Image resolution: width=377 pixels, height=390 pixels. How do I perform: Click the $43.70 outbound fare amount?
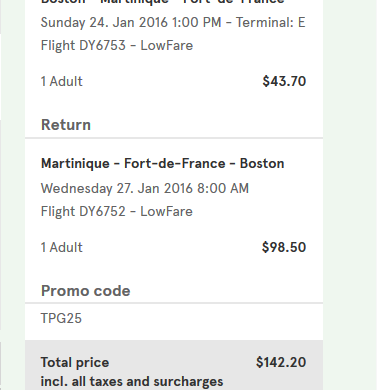[284, 81]
